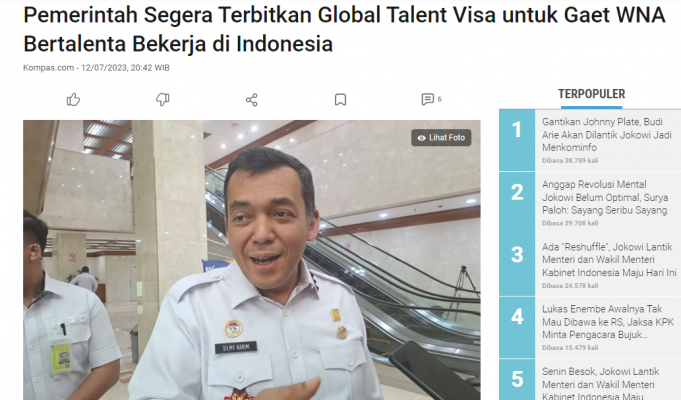Open the share icon options
The width and height of the screenshot is (681, 400).
tap(251, 100)
